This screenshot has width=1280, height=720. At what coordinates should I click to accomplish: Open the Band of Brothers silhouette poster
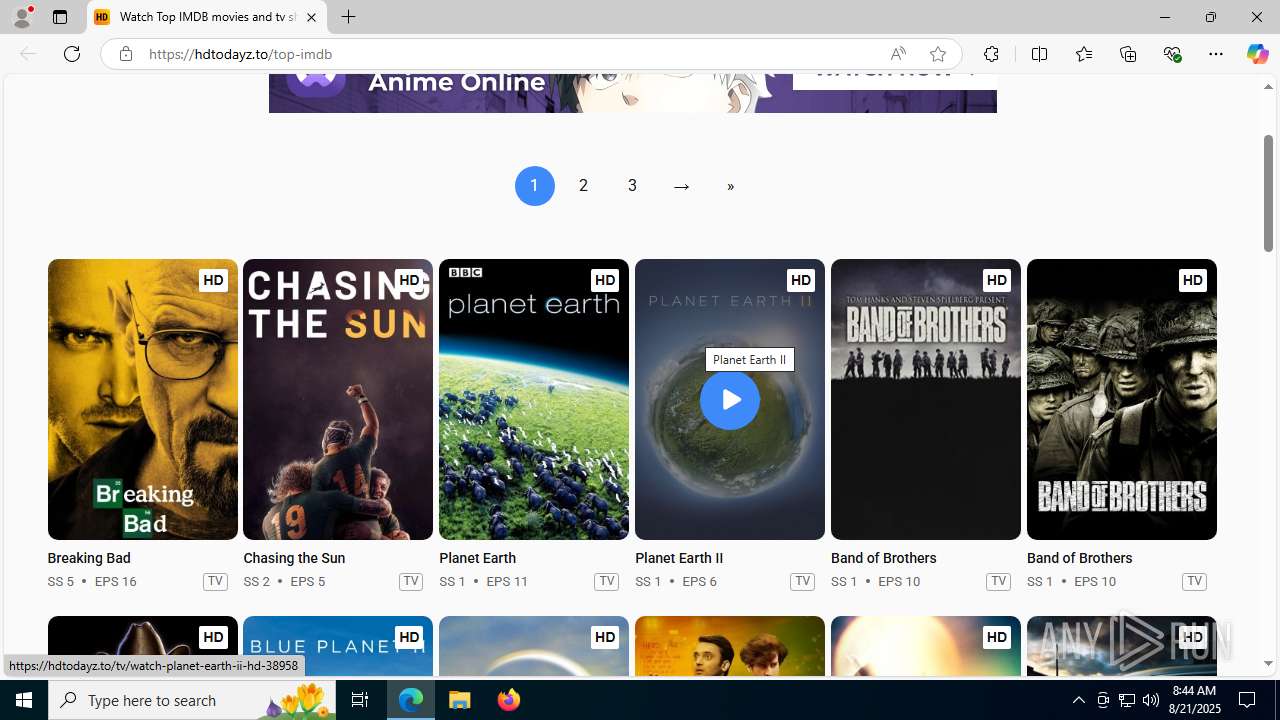[x=926, y=400]
